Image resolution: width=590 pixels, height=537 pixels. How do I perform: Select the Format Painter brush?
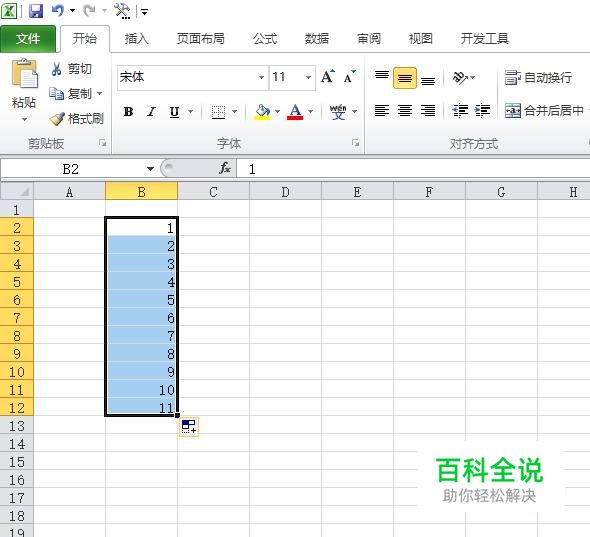pyautogui.click(x=57, y=119)
